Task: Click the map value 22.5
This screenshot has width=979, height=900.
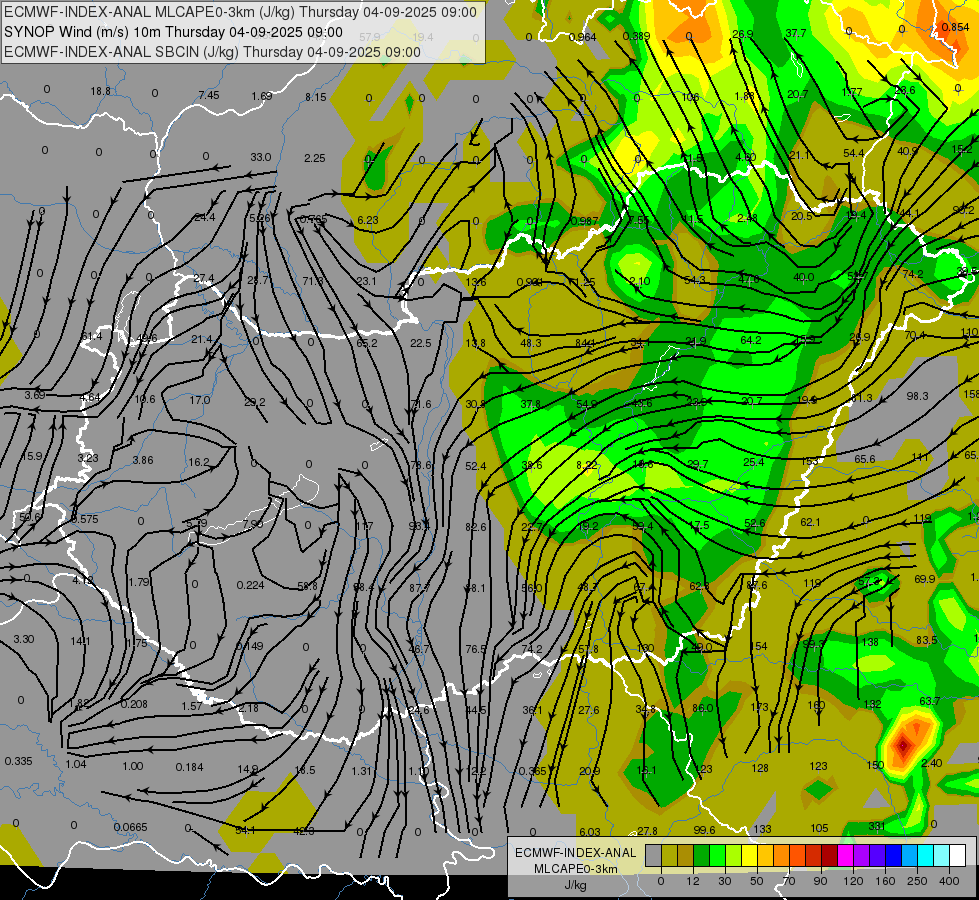Action: point(421,344)
